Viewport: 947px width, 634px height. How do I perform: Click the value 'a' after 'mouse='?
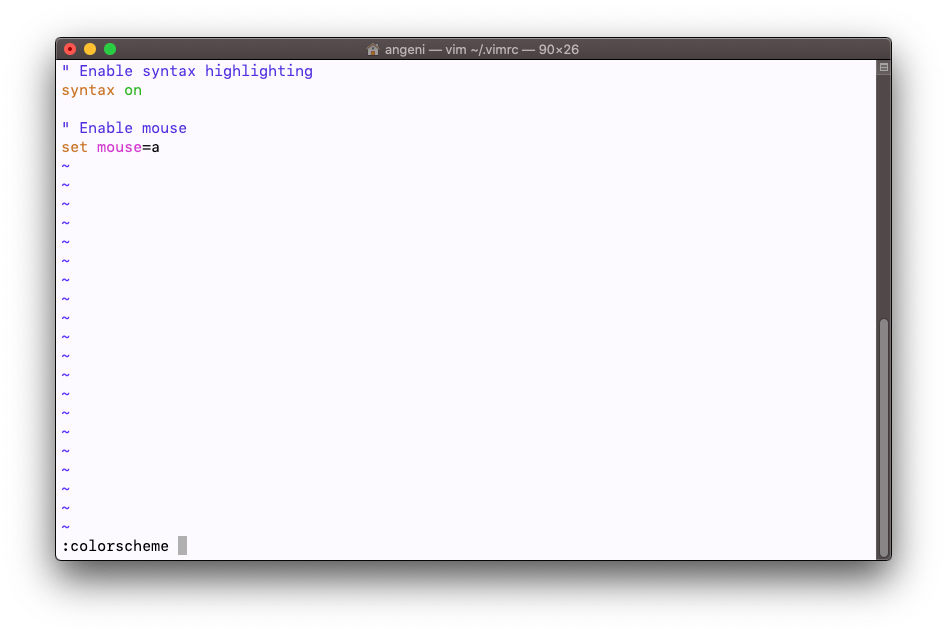pyautogui.click(x=155, y=148)
